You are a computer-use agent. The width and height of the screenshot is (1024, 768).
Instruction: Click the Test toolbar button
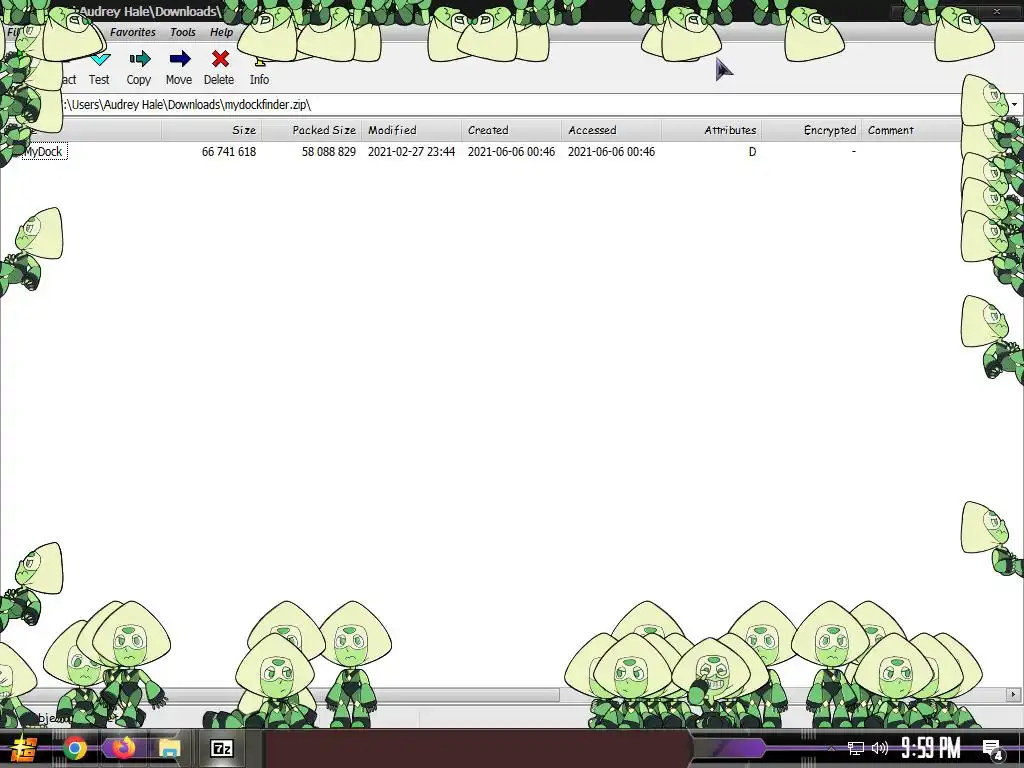point(99,68)
